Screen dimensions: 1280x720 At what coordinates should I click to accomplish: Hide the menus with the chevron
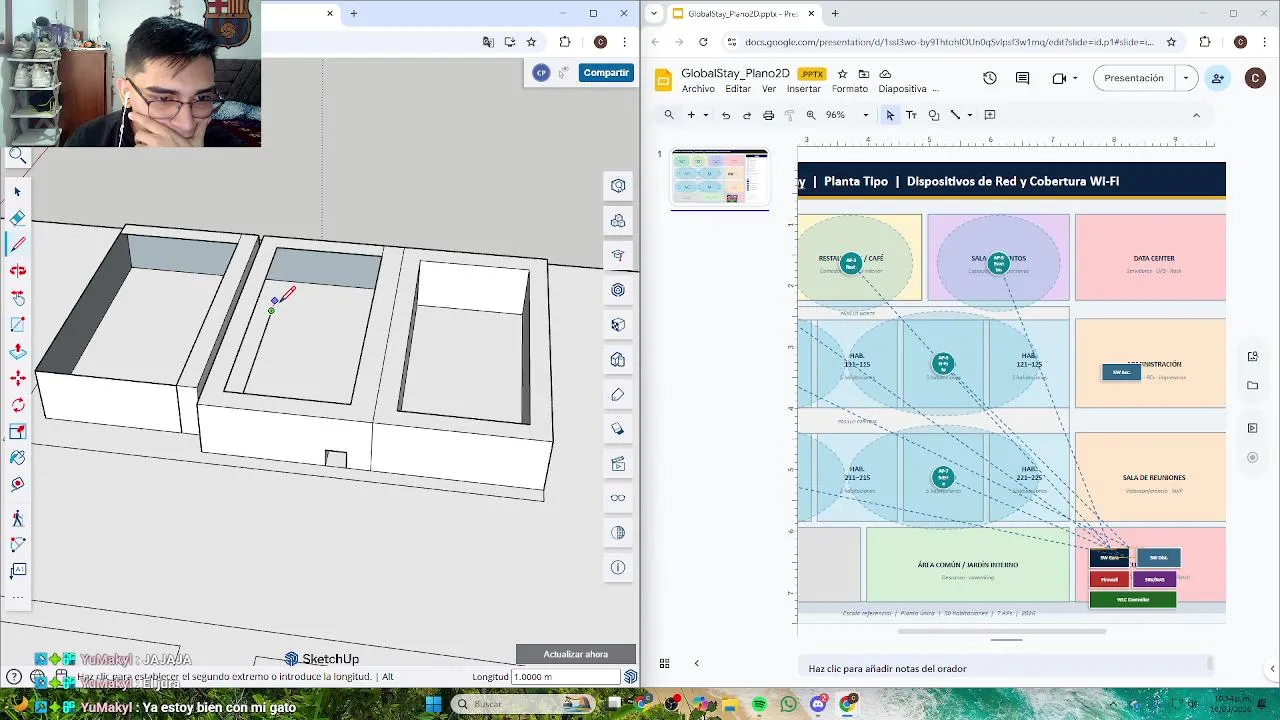(x=1196, y=115)
